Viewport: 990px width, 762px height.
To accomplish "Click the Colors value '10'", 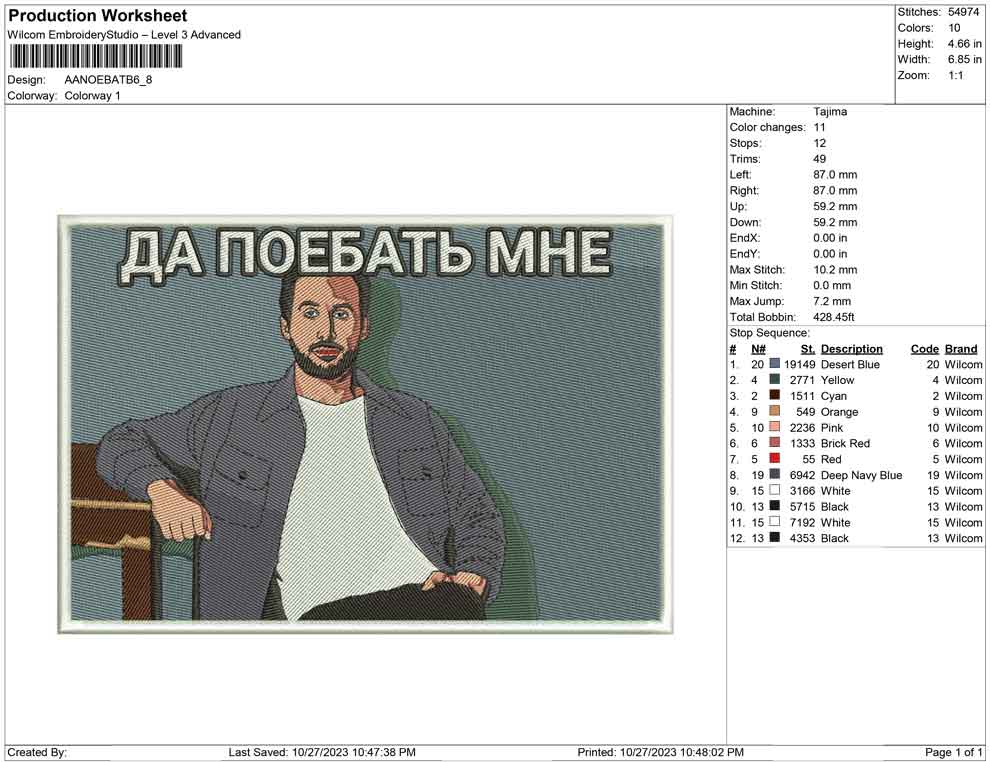I will pos(954,28).
